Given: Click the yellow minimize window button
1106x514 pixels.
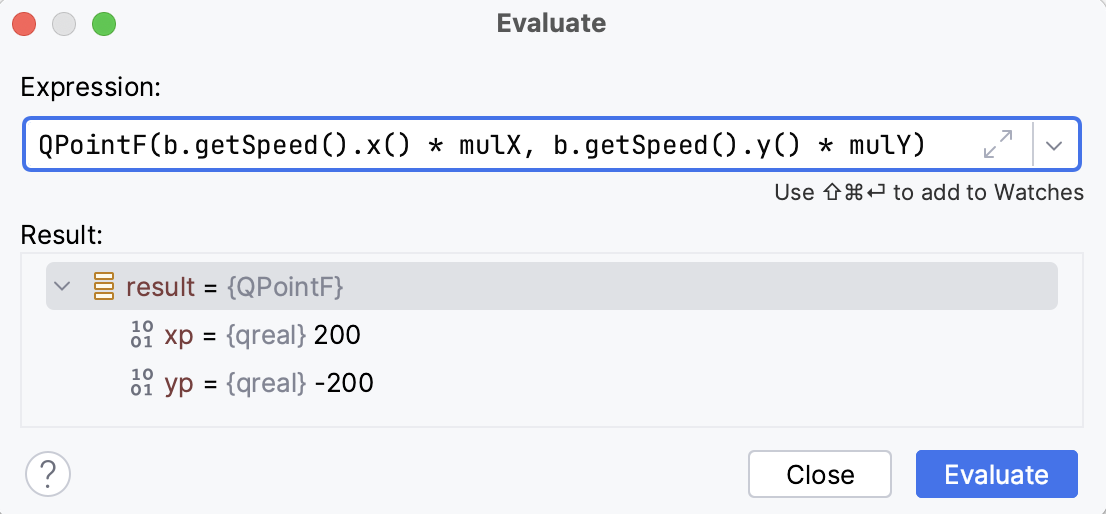Looking at the screenshot, I should pyautogui.click(x=65, y=24).
